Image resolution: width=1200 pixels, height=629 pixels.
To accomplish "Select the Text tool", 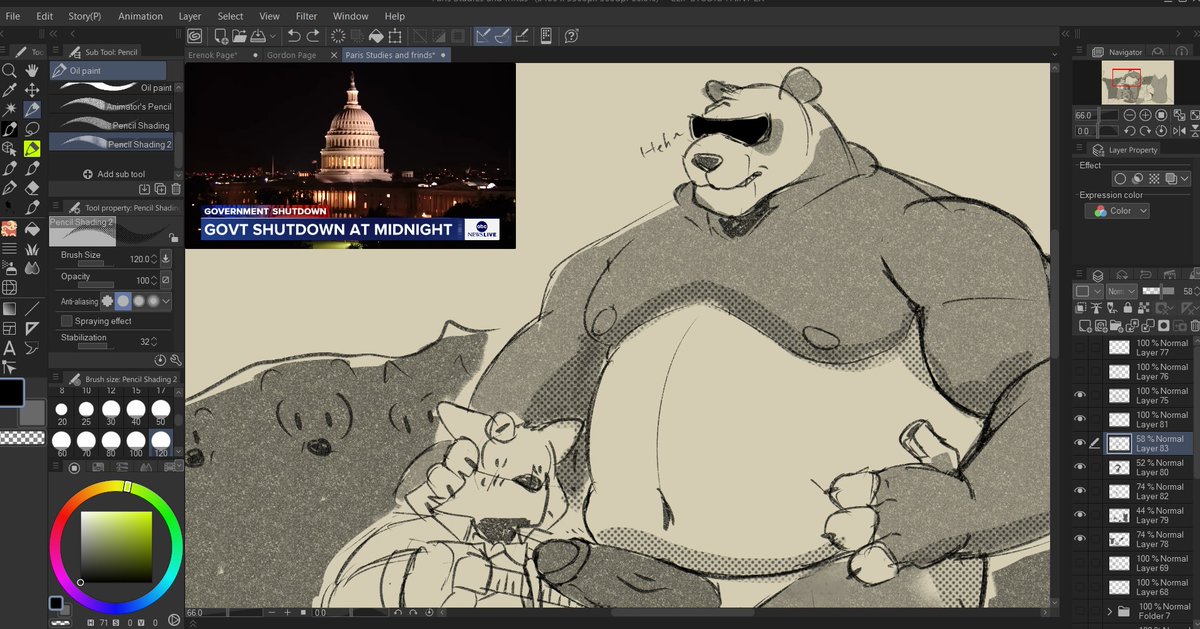I will pos(9,348).
